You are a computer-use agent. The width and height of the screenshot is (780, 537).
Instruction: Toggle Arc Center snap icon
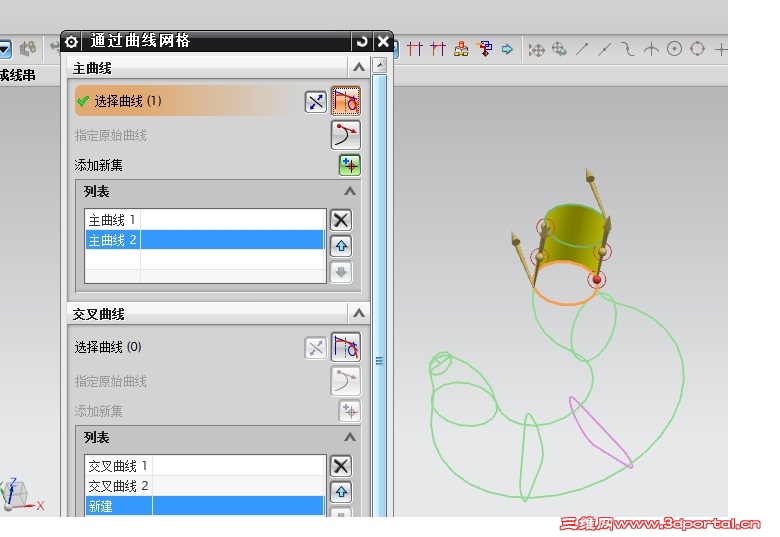(x=674, y=49)
